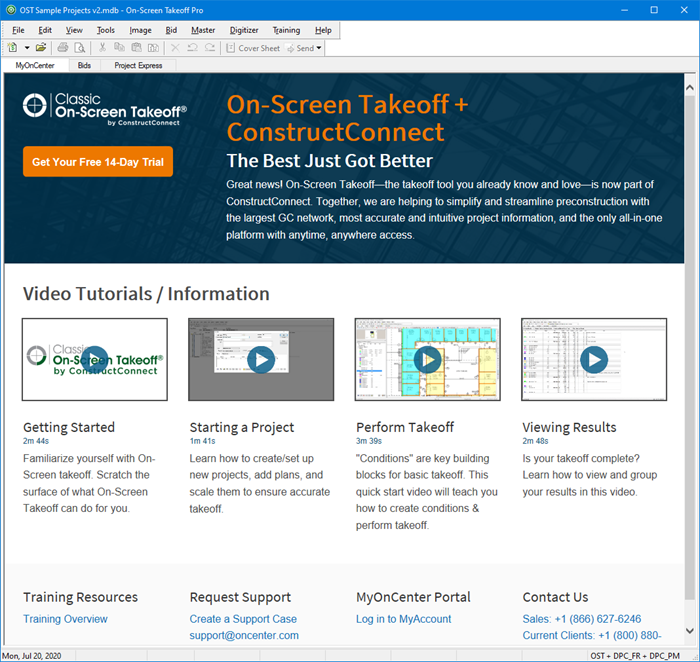Open the Master menu
This screenshot has width=700, height=662.
coord(203,30)
